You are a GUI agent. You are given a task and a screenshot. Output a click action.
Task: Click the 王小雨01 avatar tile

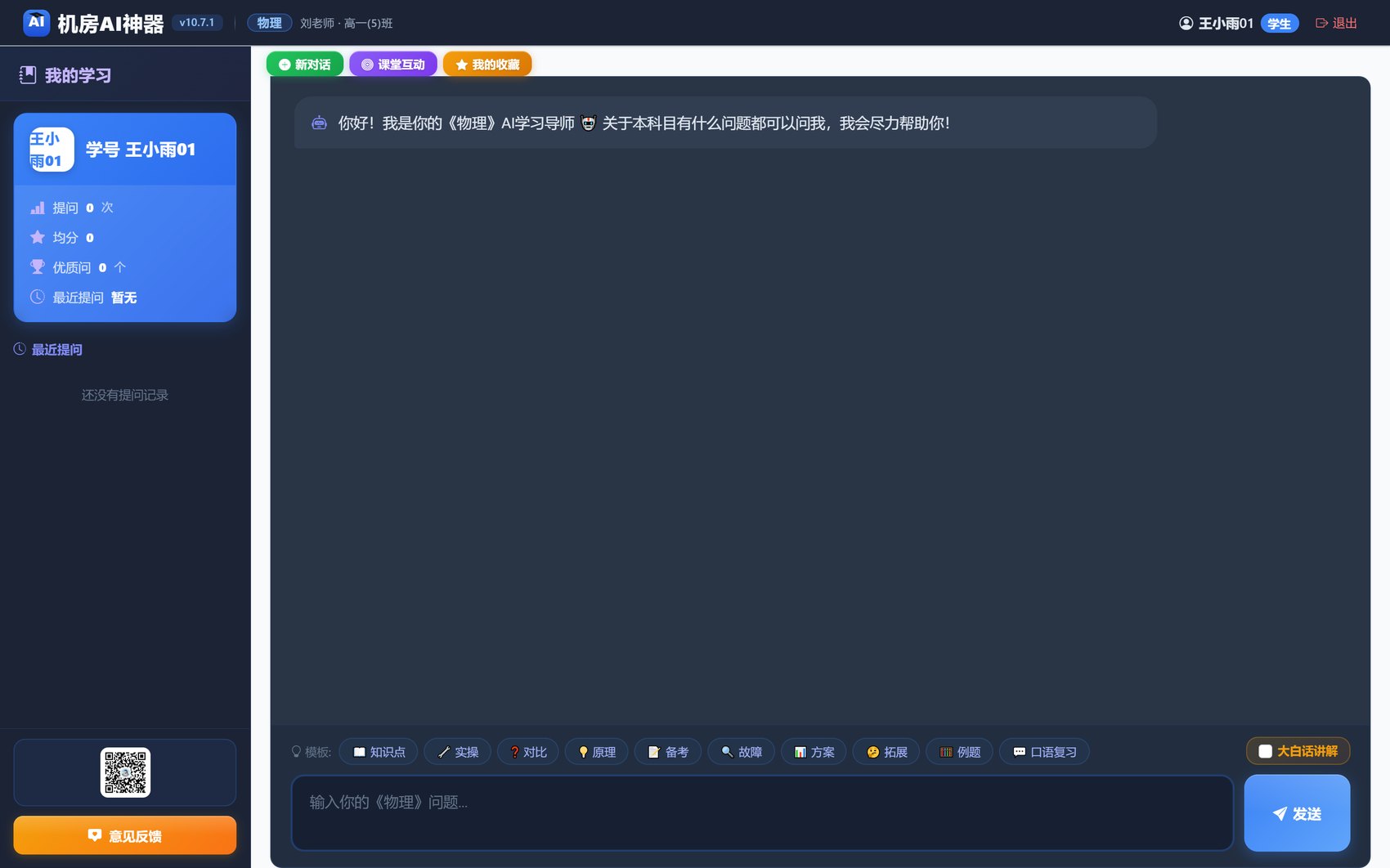pyautogui.click(x=52, y=150)
